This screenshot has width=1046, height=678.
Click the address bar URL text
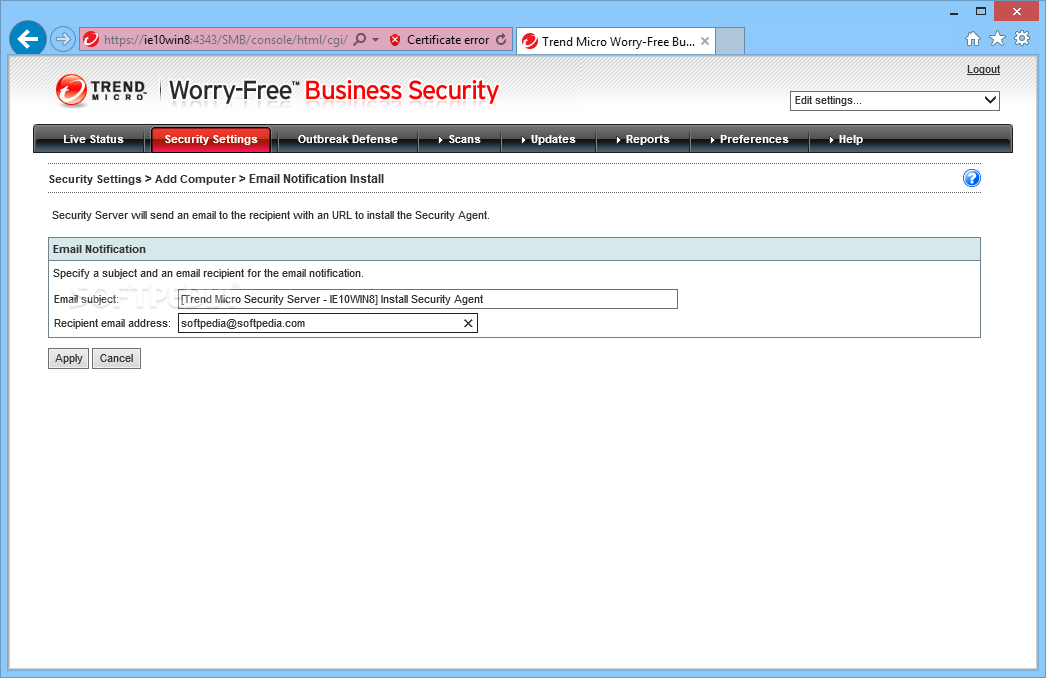tap(225, 40)
